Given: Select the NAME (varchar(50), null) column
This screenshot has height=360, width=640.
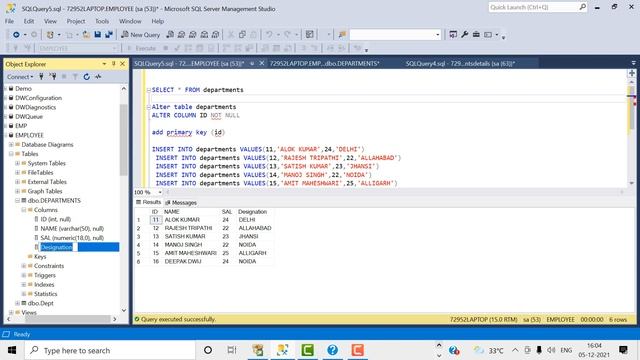Looking at the screenshot, I should coord(72,229).
